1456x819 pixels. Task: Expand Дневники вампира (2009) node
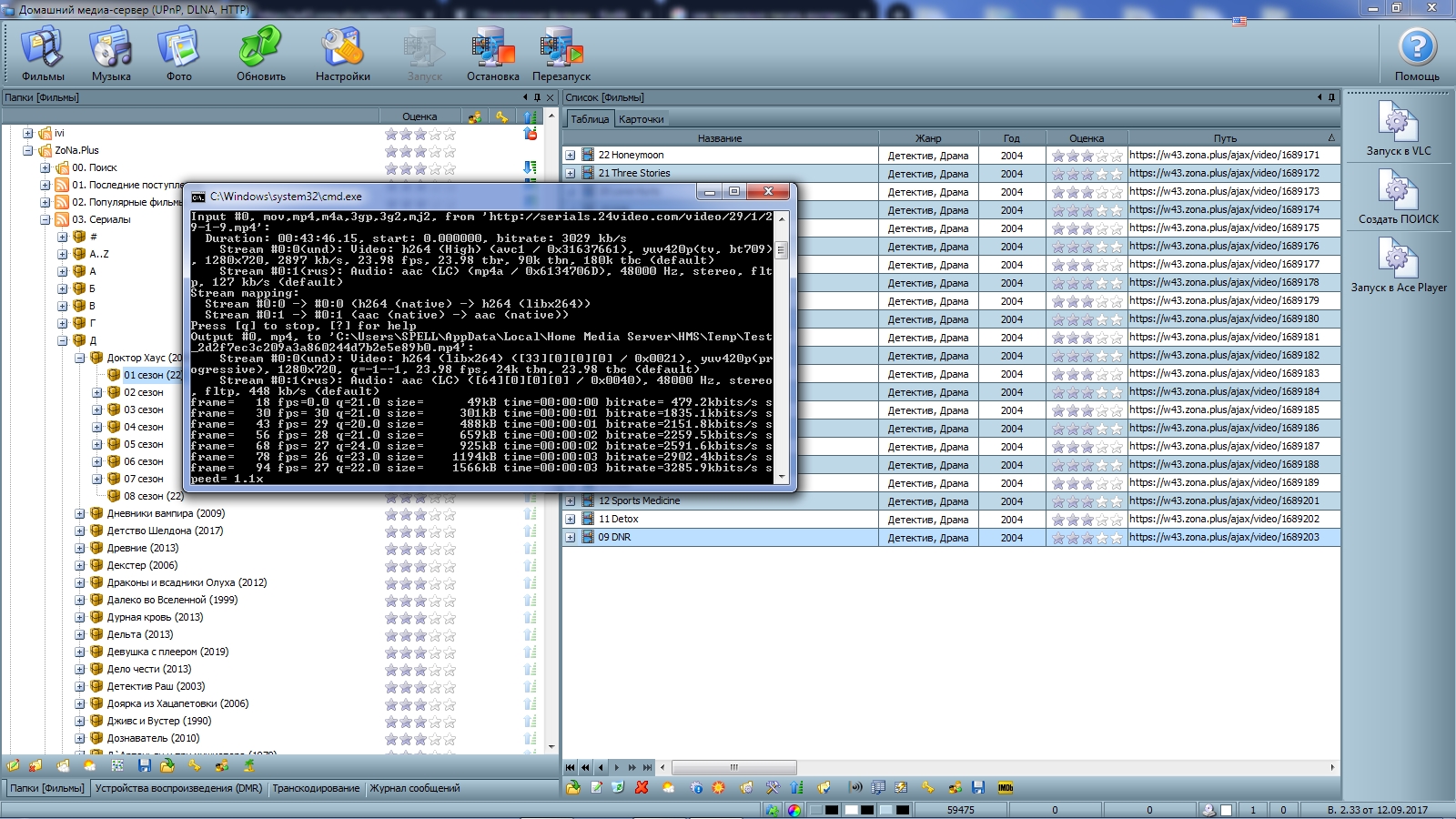[x=79, y=514]
